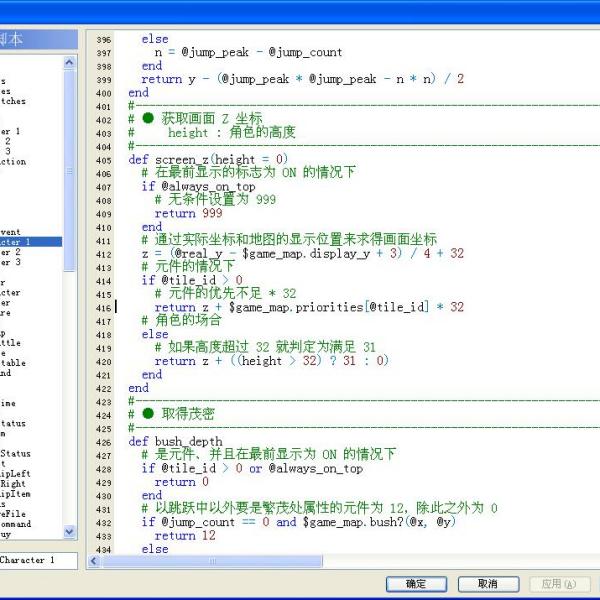
Task: Click the horizontal scrollbar left arrow
Action: pyautogui.click(x=94, y=561)
